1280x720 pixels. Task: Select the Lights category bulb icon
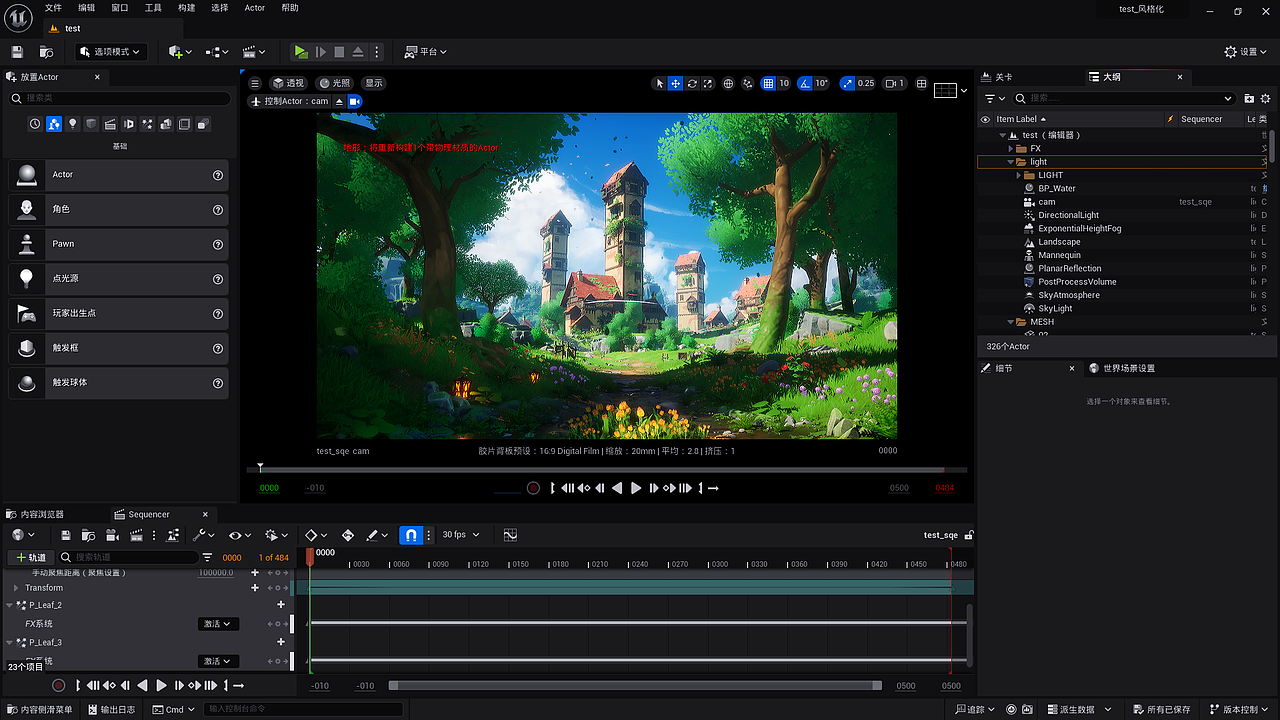73,124
